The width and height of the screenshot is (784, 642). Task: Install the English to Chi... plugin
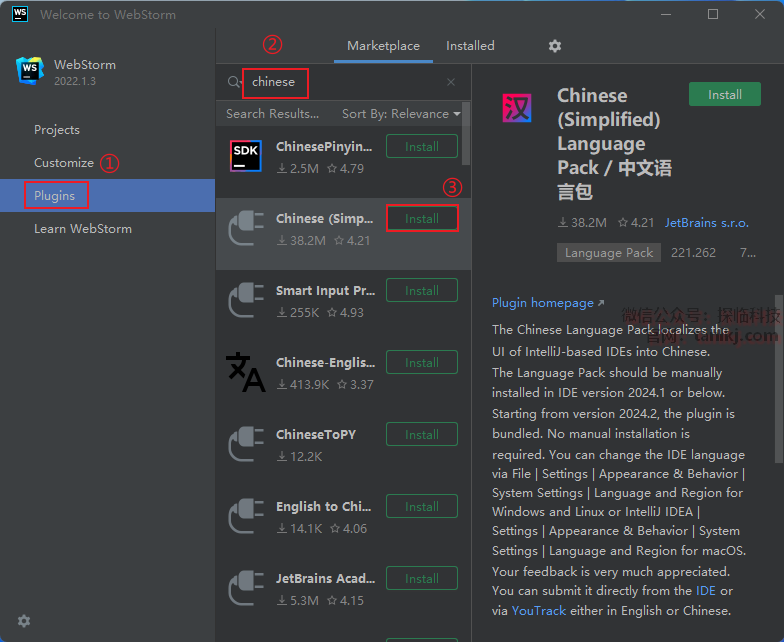[x=422, y=506]
